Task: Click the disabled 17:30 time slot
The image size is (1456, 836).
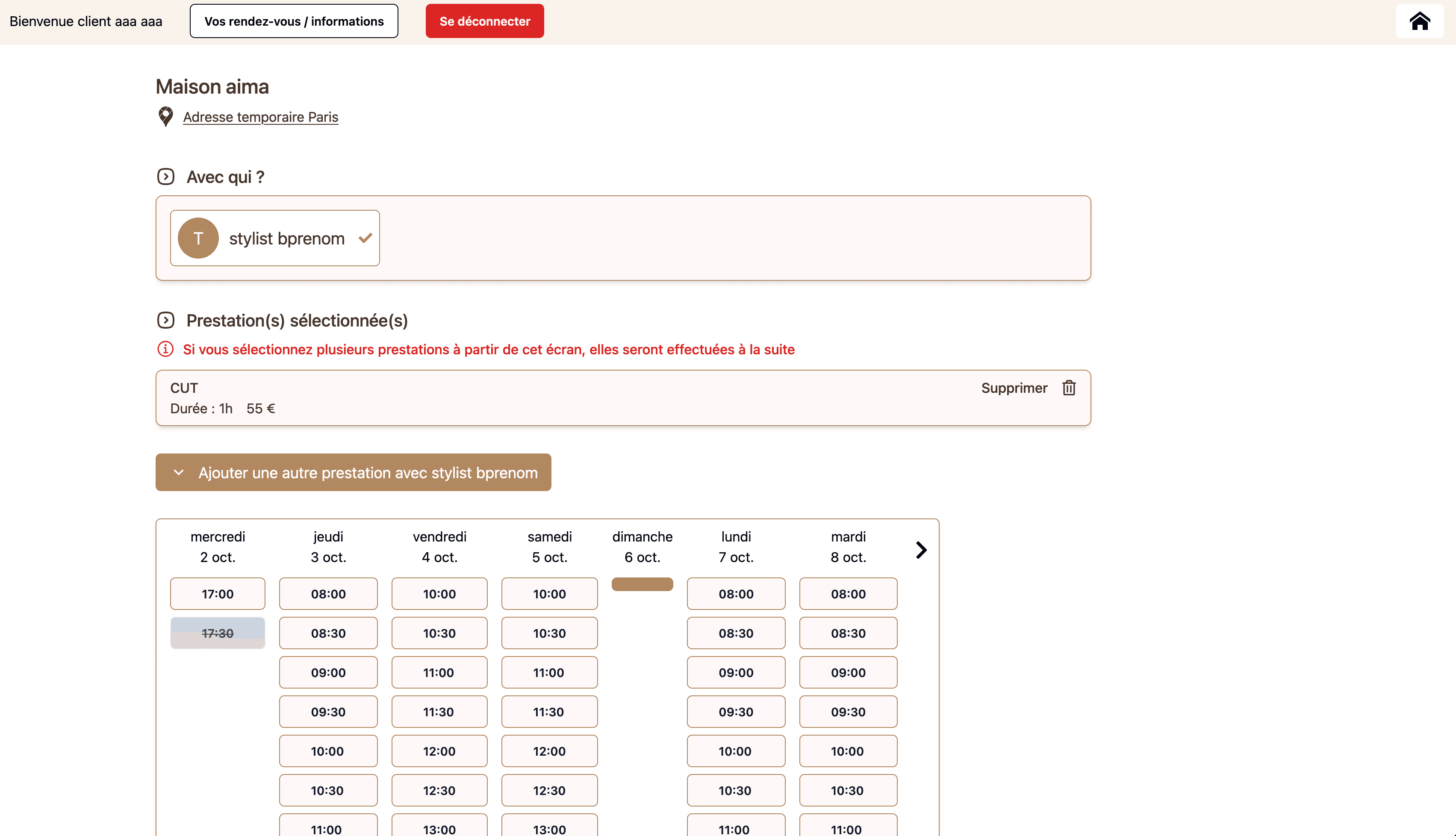Action: (218, 633)
